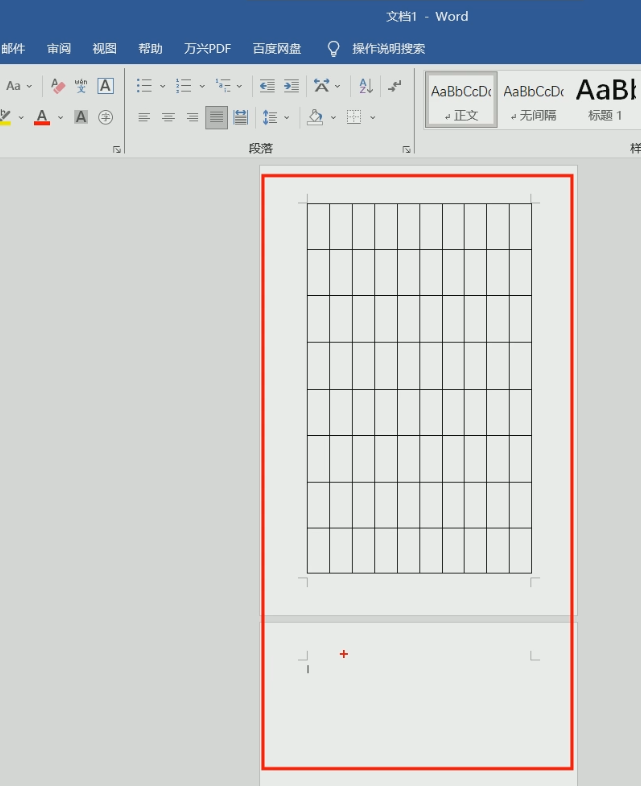The image size is (641, 786).
Task: Switch to the 百度网盘 tab
Action: [x=277, y=49]
